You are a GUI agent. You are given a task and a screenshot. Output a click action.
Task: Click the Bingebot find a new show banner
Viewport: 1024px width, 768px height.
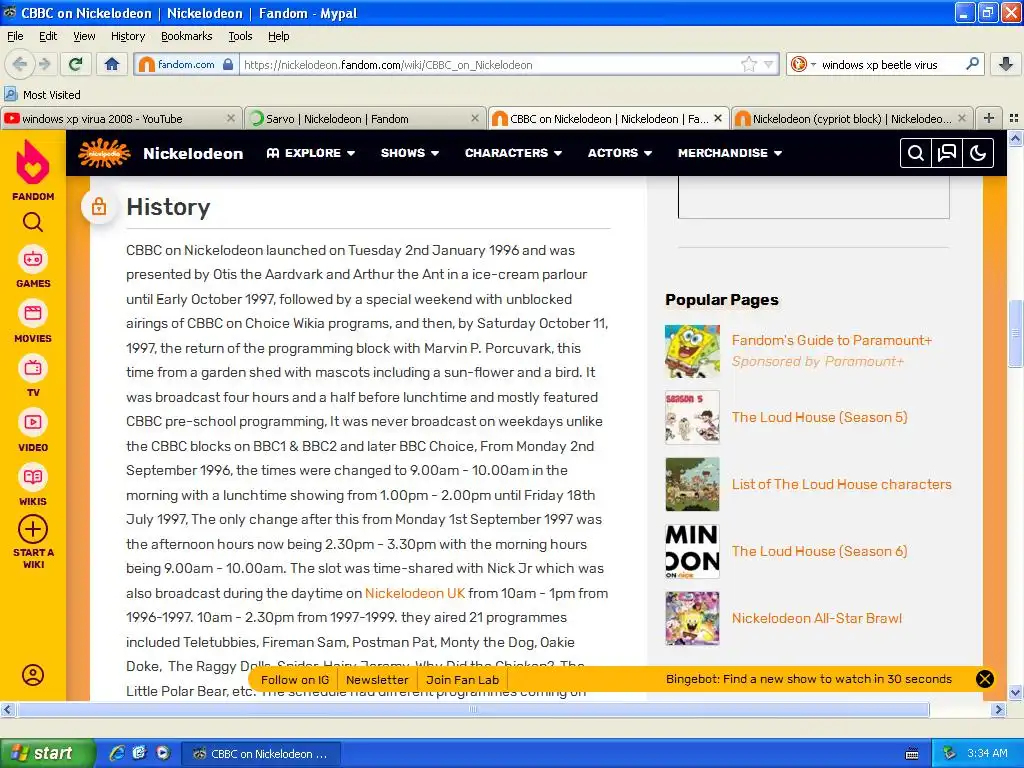pyautogui.click(x=808, y=679)
